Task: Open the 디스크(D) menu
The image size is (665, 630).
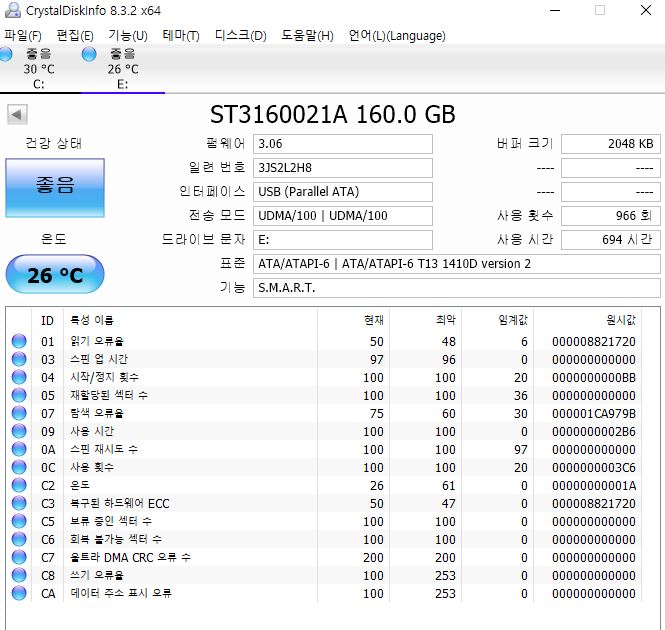Action: [240, 36]
